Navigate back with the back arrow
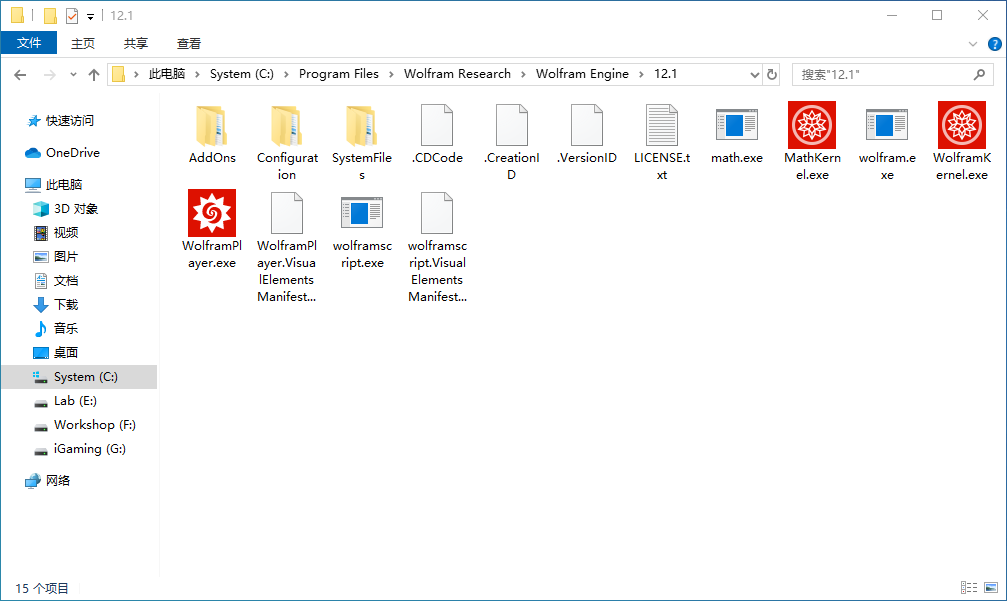This screenshot has width=1007, height=601. (20, 73)
